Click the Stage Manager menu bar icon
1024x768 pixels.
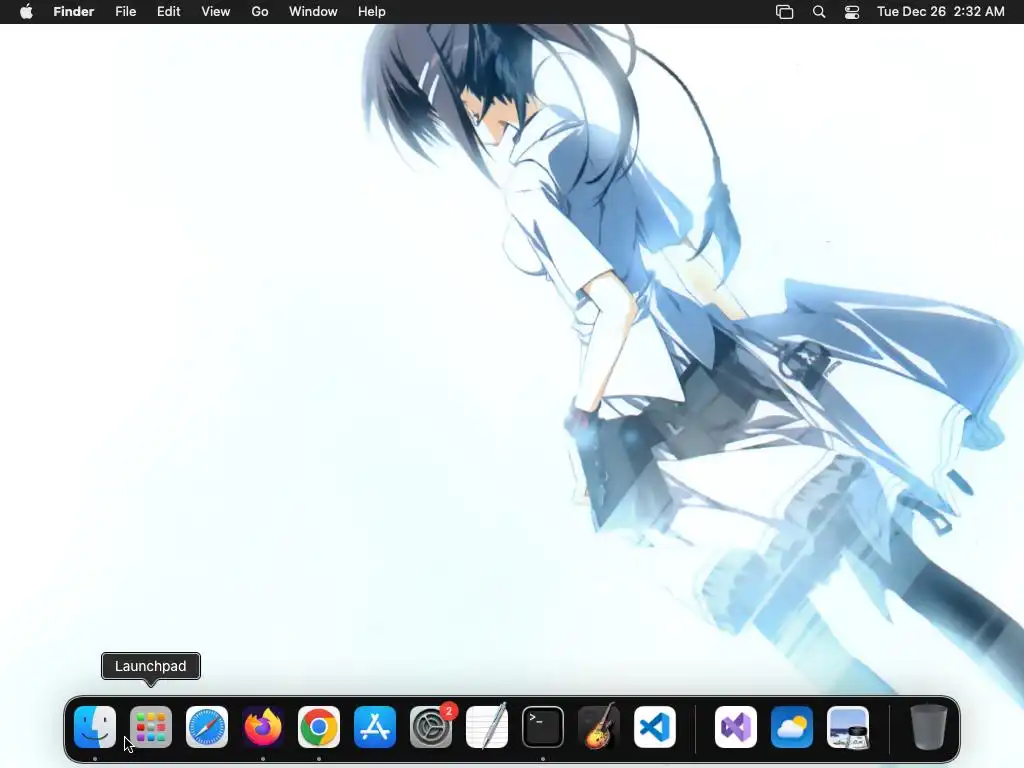[x=784, y=12]
